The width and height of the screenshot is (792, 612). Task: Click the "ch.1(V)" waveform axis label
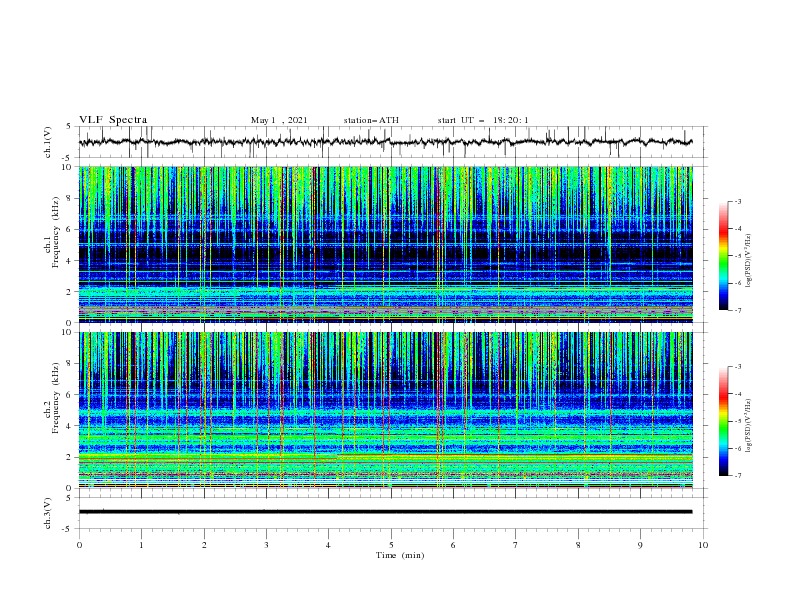[47, 142]
